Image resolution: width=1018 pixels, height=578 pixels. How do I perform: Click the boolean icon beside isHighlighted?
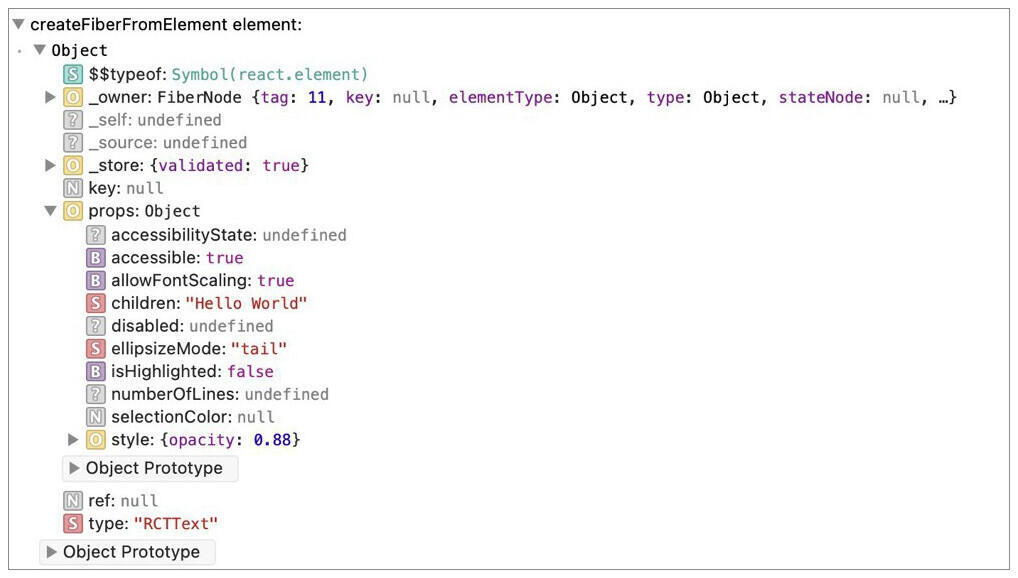pyautogui.click(x=96, y=372)
